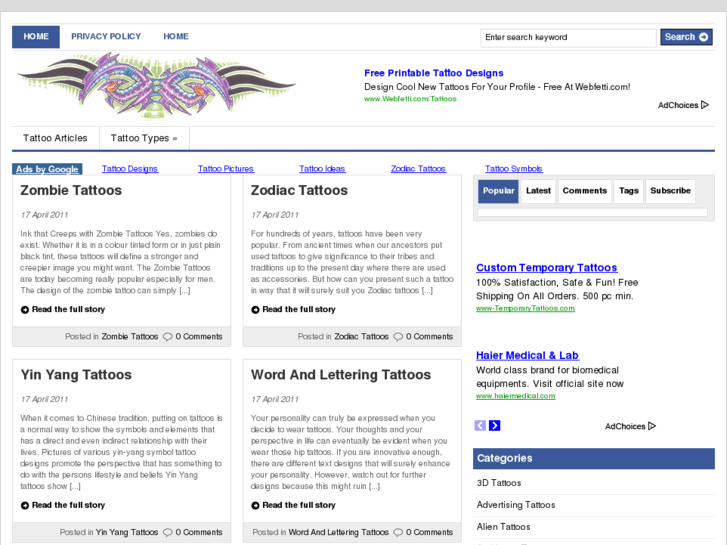The width and height of the screenshot is (727, 545).
Task: Open the Tattoo Designs ad link
Action: (x=130, y=169)
